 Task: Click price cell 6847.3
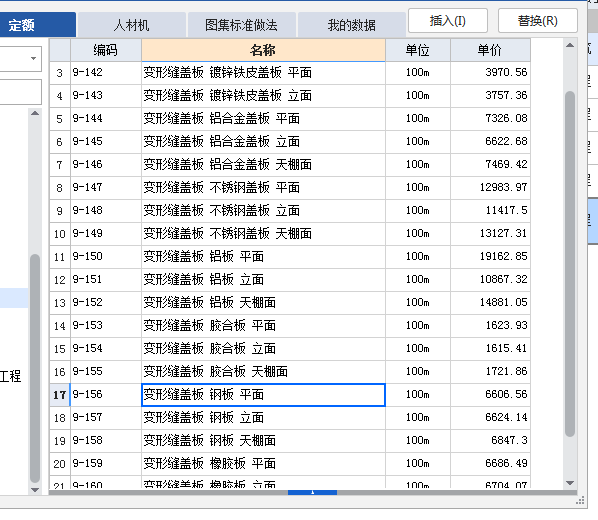tap(490, 440)
